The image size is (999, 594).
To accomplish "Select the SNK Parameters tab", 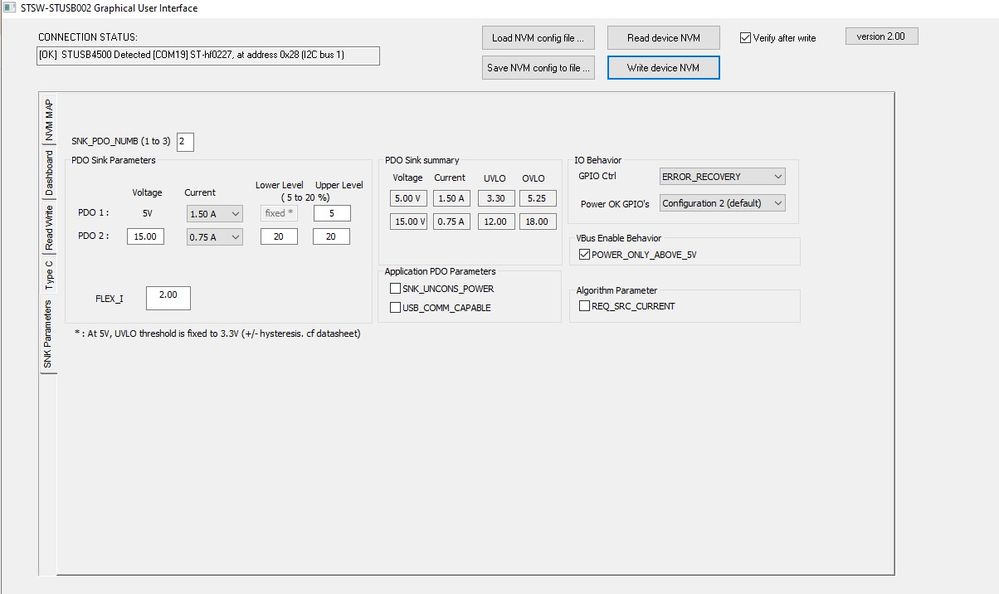I will click(x=48, y=334).
